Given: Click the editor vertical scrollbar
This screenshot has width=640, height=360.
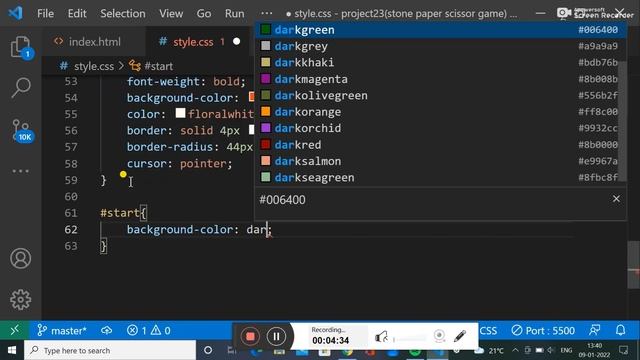Looking at the screenshot, I should point(633,264).
